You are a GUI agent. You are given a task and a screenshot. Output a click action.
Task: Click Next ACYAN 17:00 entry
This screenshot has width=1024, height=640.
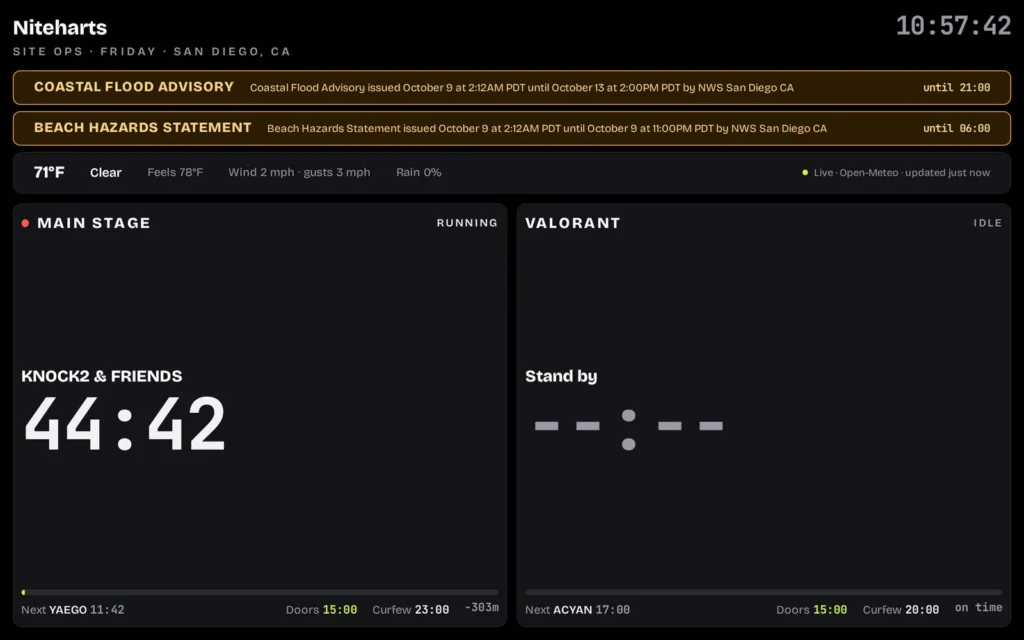click(x=577, y=609)
